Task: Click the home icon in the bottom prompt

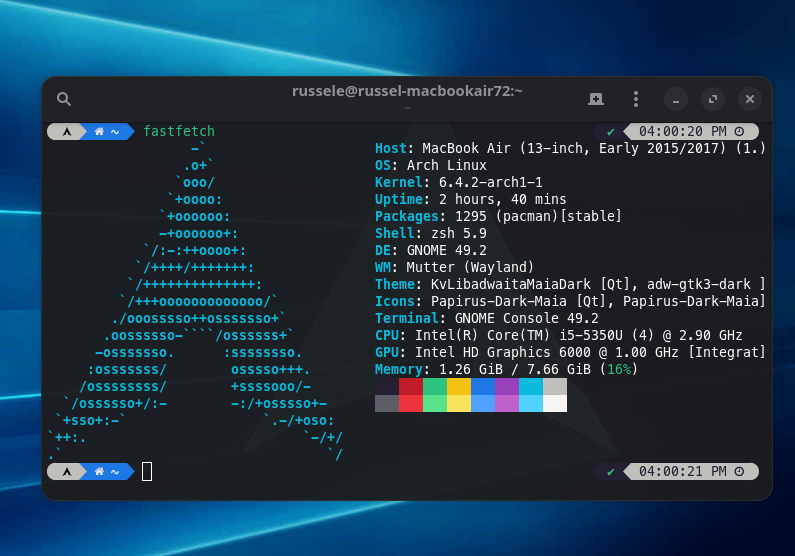Action: pyautogui.click(x=99, y=472)
